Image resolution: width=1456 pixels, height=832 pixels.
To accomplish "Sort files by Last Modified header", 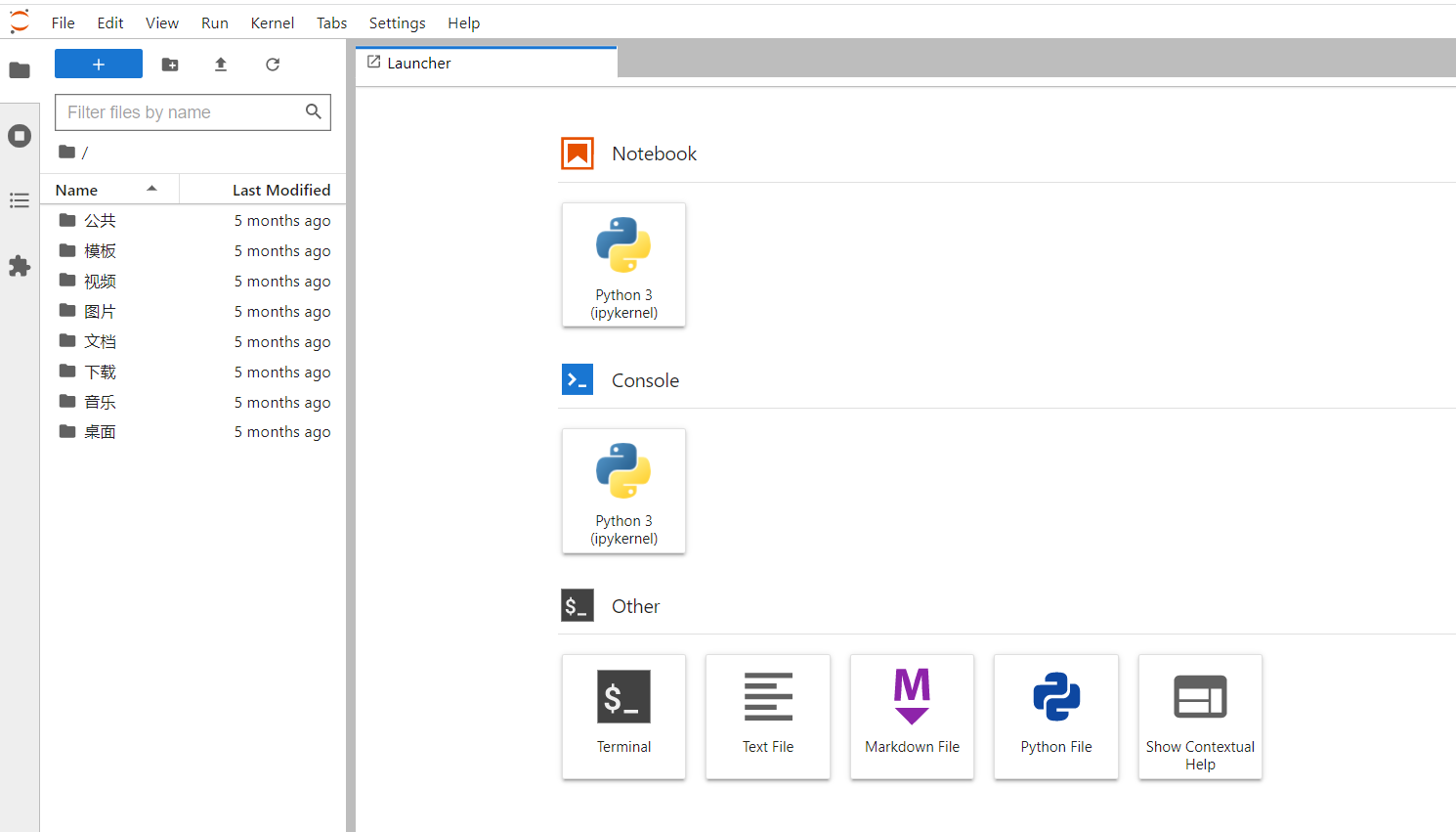I will coord(263,190).
